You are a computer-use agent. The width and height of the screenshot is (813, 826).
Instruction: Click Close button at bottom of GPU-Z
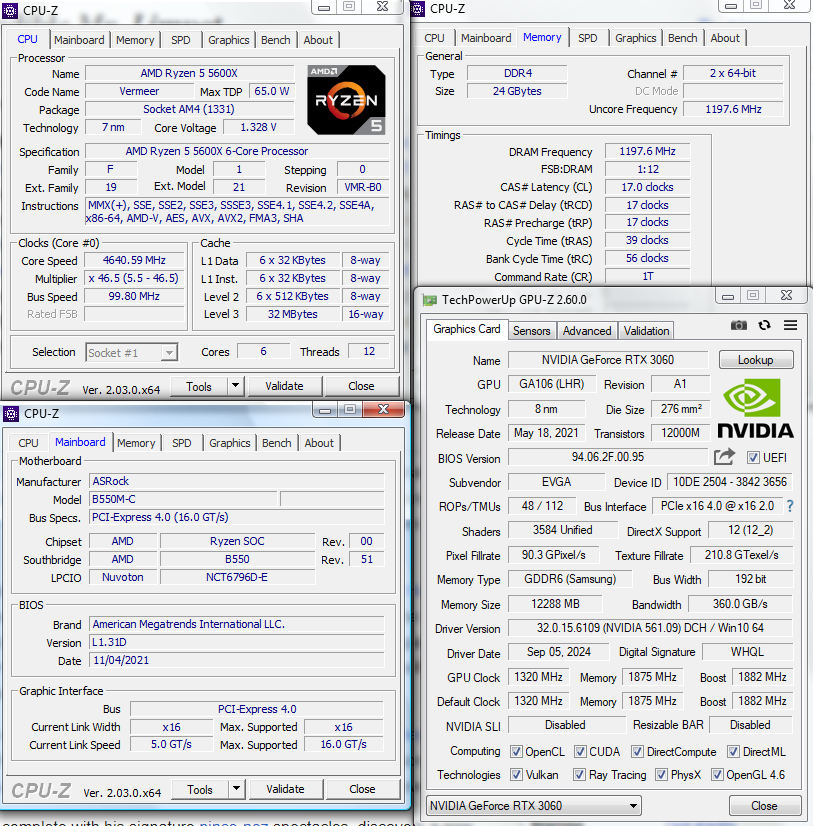764,805
